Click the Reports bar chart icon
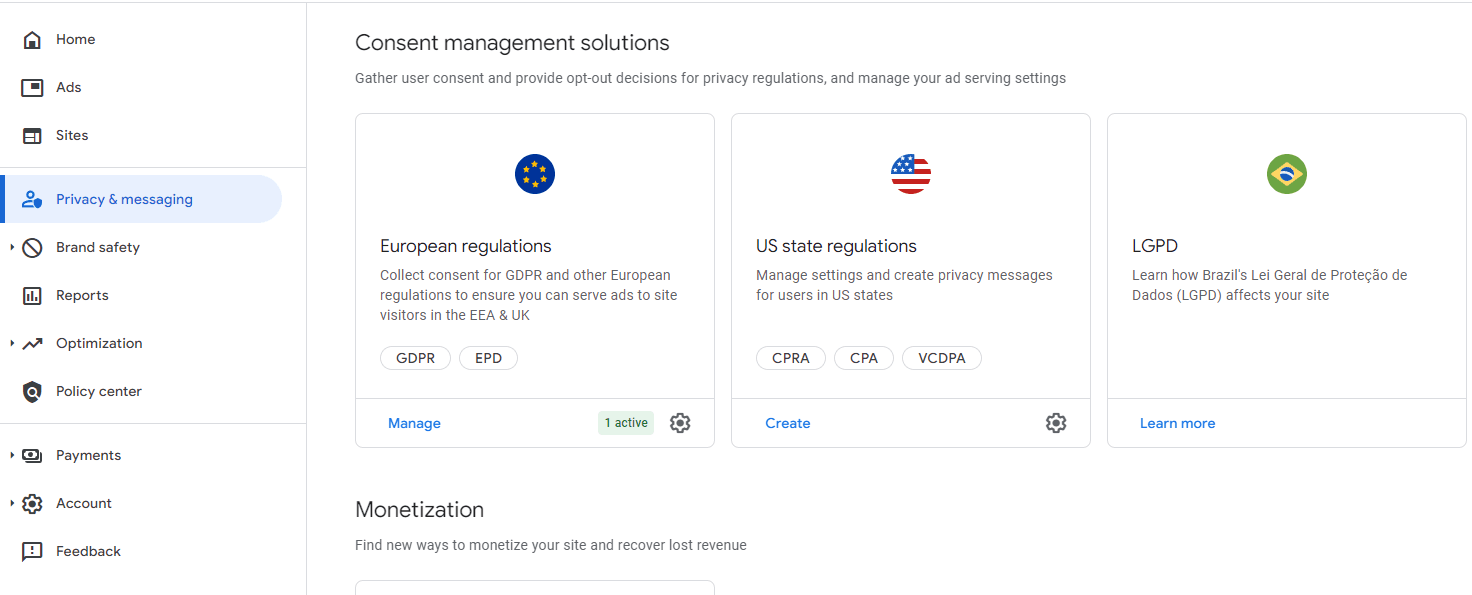 [x=32, y=296]
